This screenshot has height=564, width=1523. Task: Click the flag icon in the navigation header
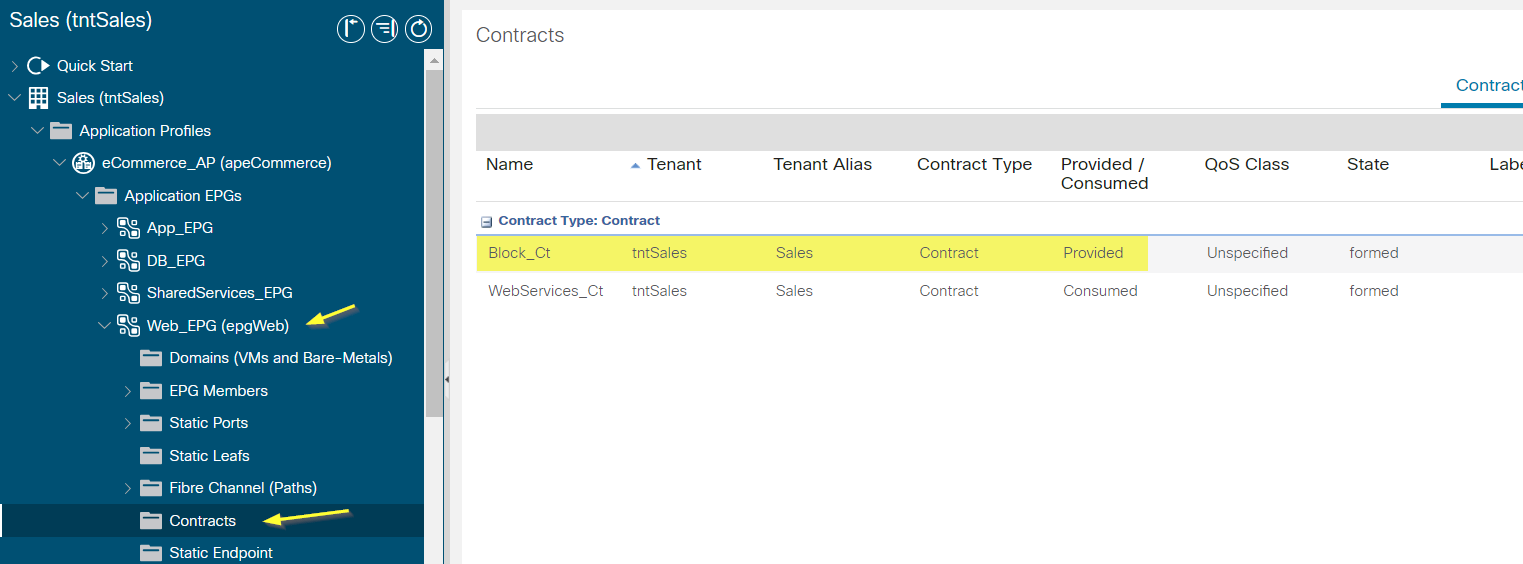[350, 29]
